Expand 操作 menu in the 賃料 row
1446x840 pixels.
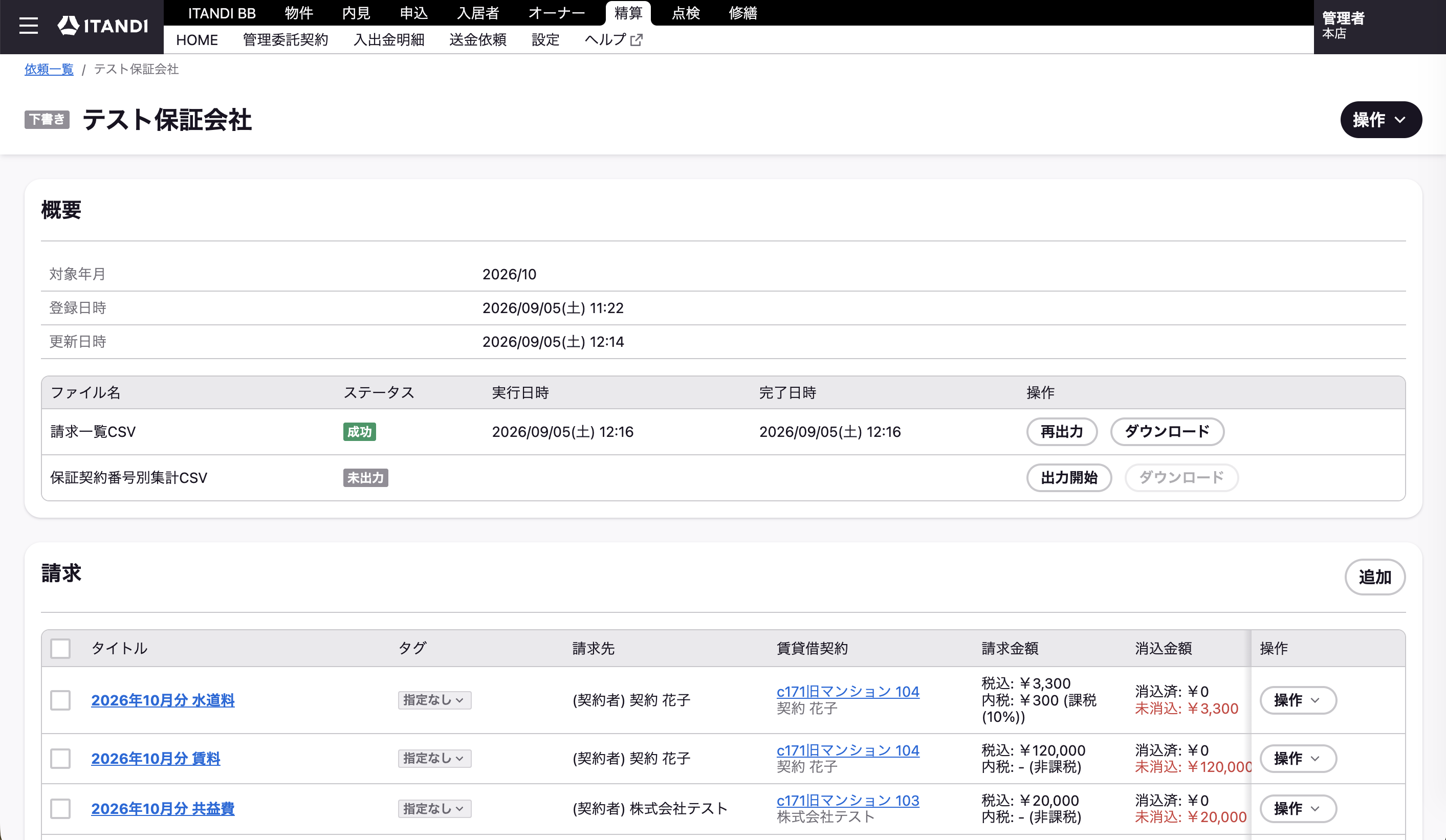1298,759
